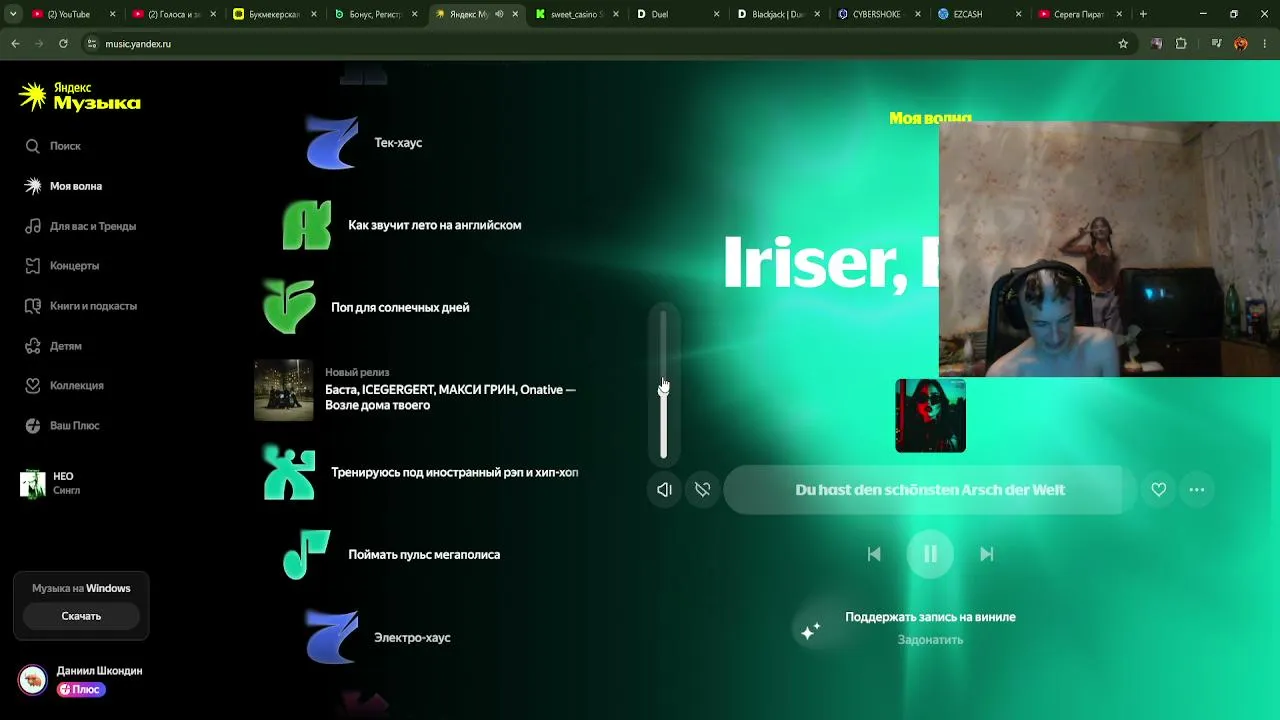Screen dimensions: 1280x720
Task: Click the green note icon for мегаполис
Action: [x=306, y=554]
